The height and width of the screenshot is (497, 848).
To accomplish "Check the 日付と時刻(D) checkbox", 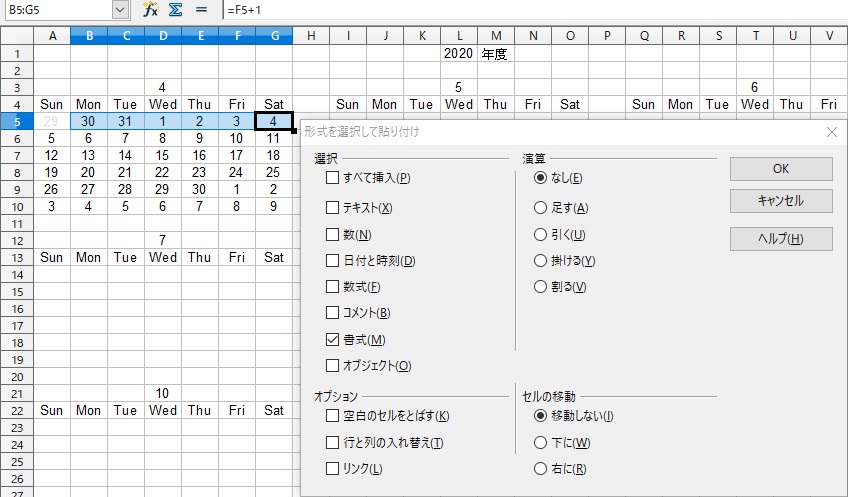I will pyautogui.click(x=332, y=260).
